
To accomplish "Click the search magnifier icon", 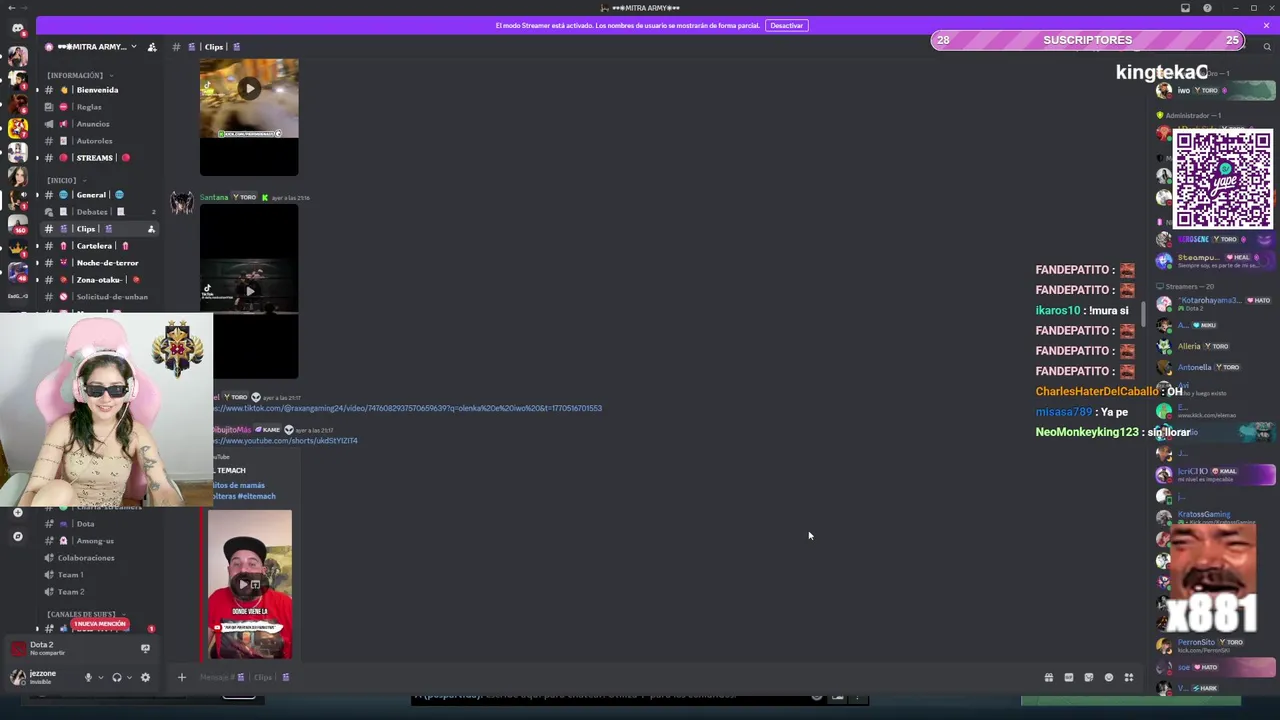I will [1266, 47].
